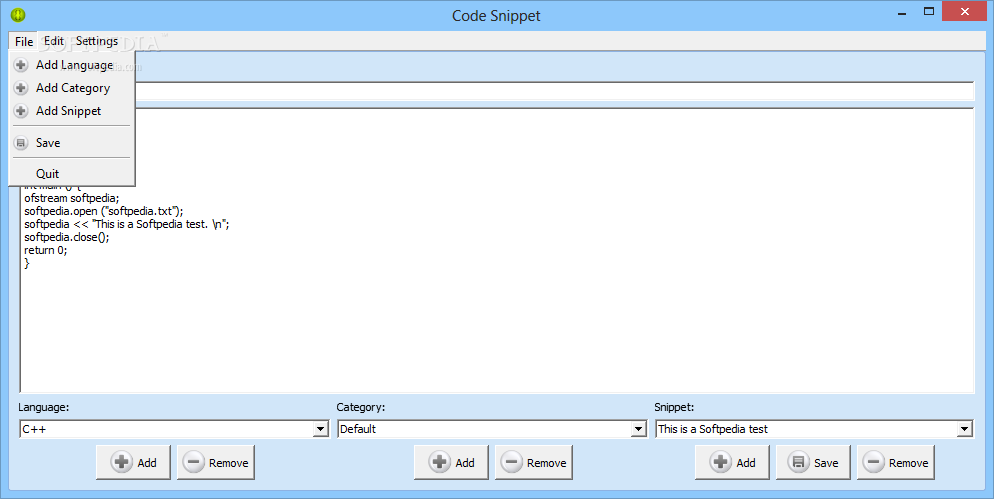Maximize the Code Snippet window
Image resolution: width=994 pixels, height=499 pixels.
pos(929,11)
